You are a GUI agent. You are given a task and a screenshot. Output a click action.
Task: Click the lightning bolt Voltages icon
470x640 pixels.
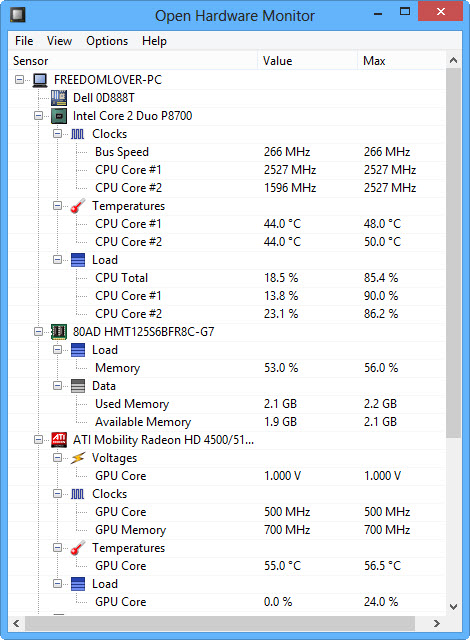click(x=78, y=458)
